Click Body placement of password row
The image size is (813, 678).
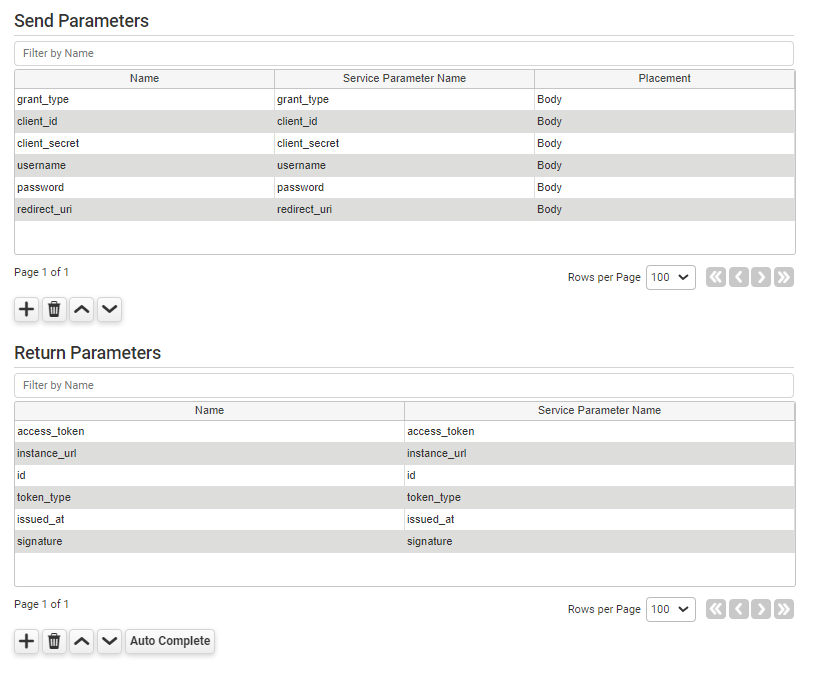pos(664,188)
